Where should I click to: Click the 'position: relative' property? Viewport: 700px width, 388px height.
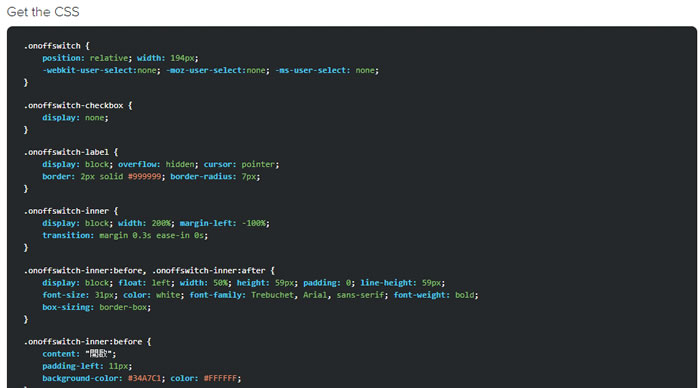pyautogui.click(x=86, y=58)
